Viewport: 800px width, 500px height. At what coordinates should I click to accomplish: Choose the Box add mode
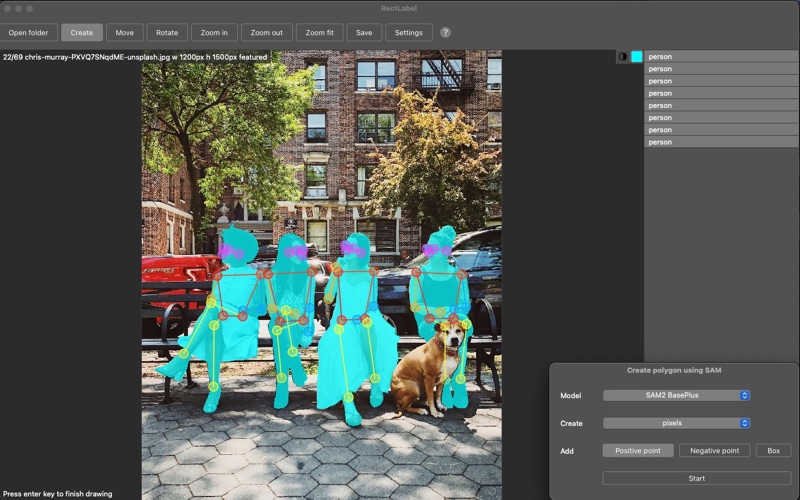(773, 451)
